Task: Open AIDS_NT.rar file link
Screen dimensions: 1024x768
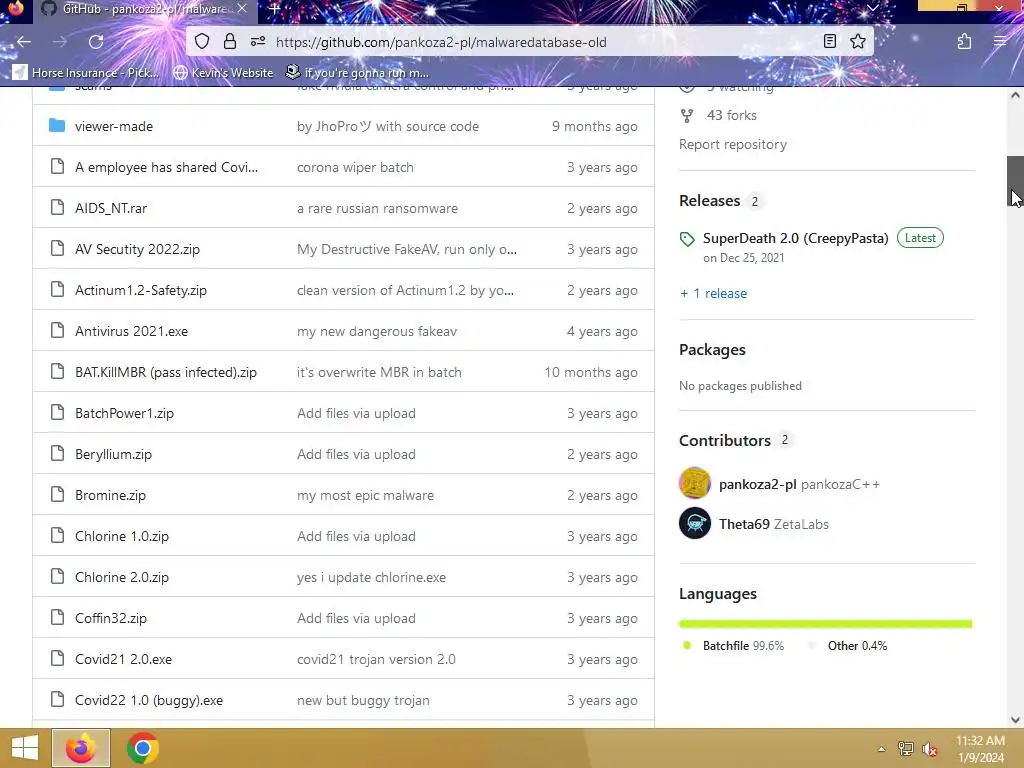Action: pos(111,208)
